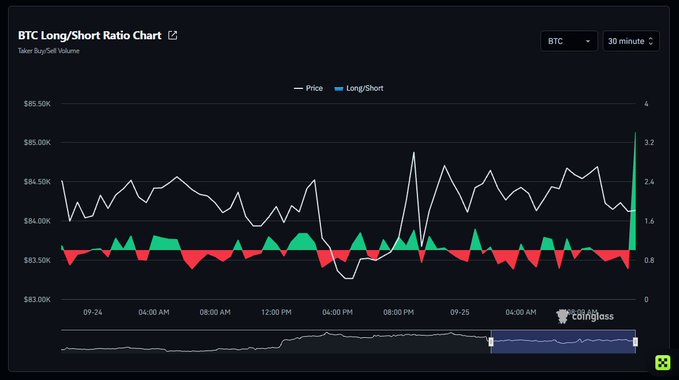Viewport: 679px width, 380px height.
Task: Click the 09-24 date axis label
Action: pos(93,312)
